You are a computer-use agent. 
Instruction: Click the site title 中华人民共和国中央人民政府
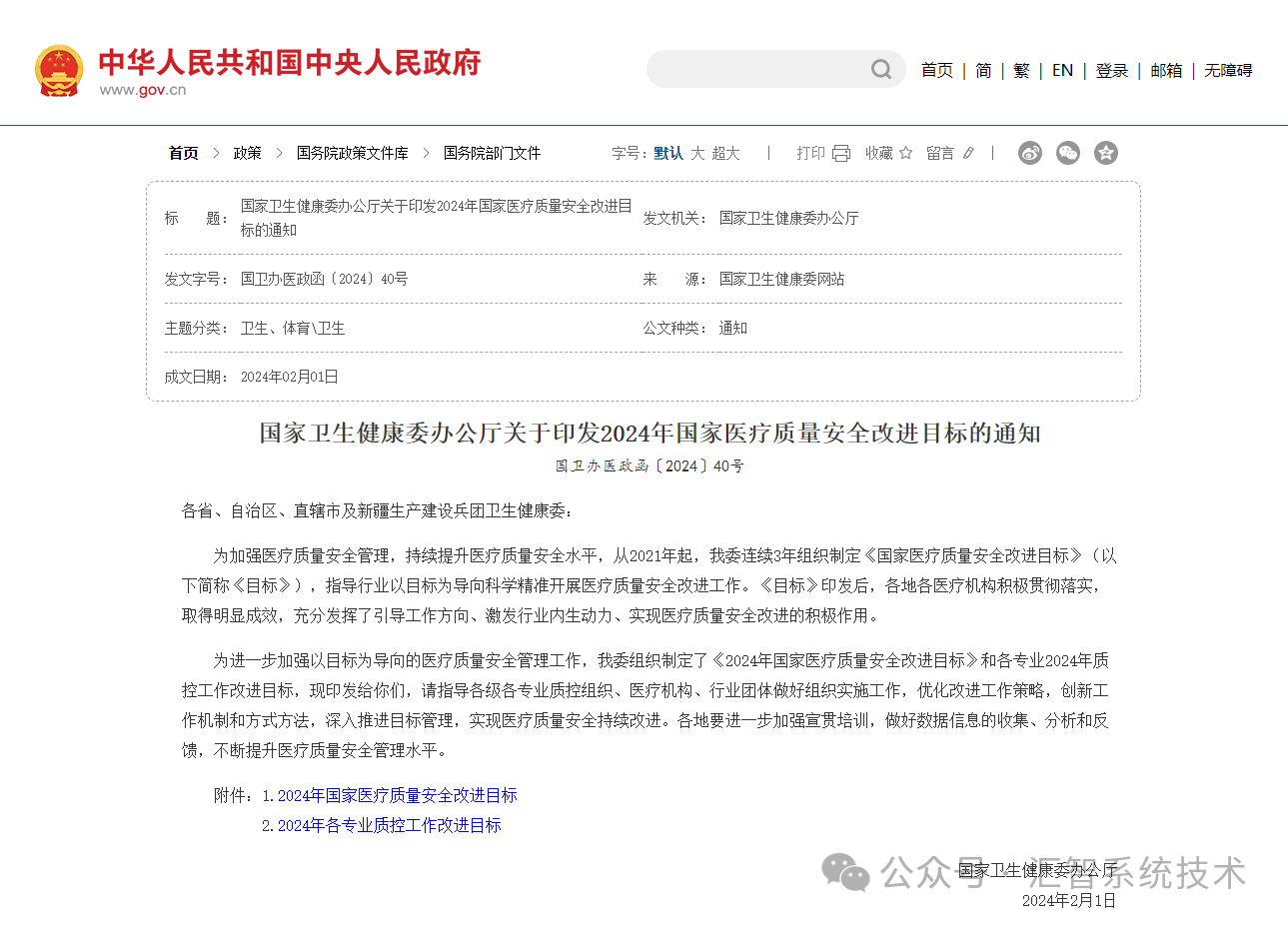coord(290,62)
